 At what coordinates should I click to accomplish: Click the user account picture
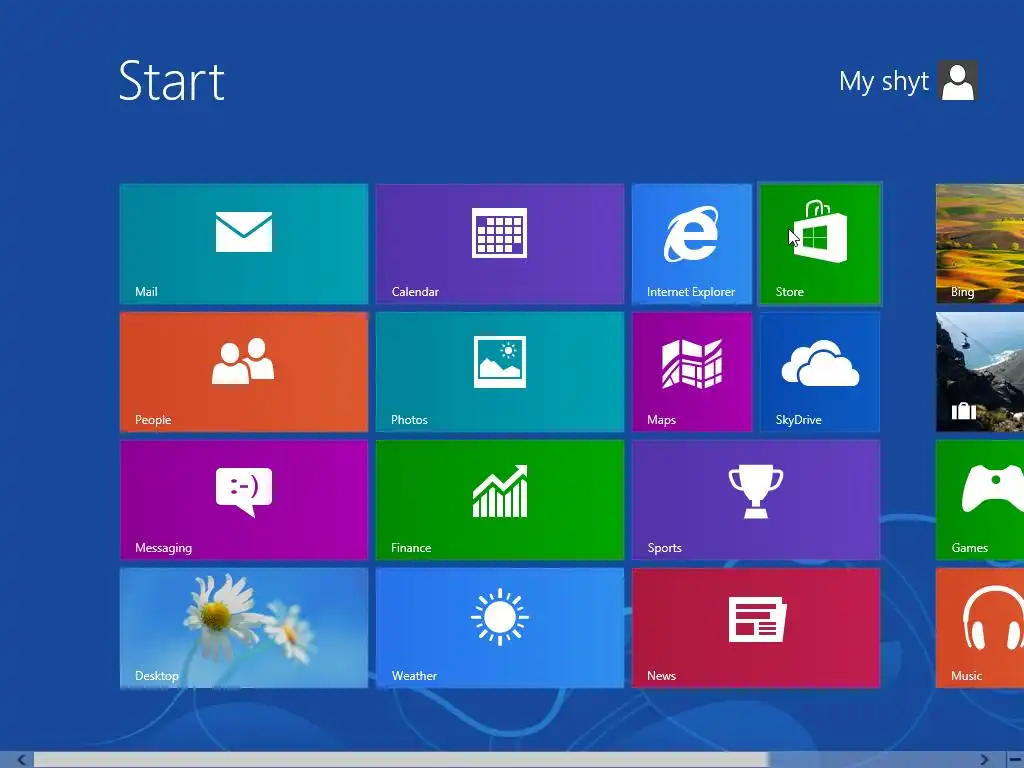958,81
